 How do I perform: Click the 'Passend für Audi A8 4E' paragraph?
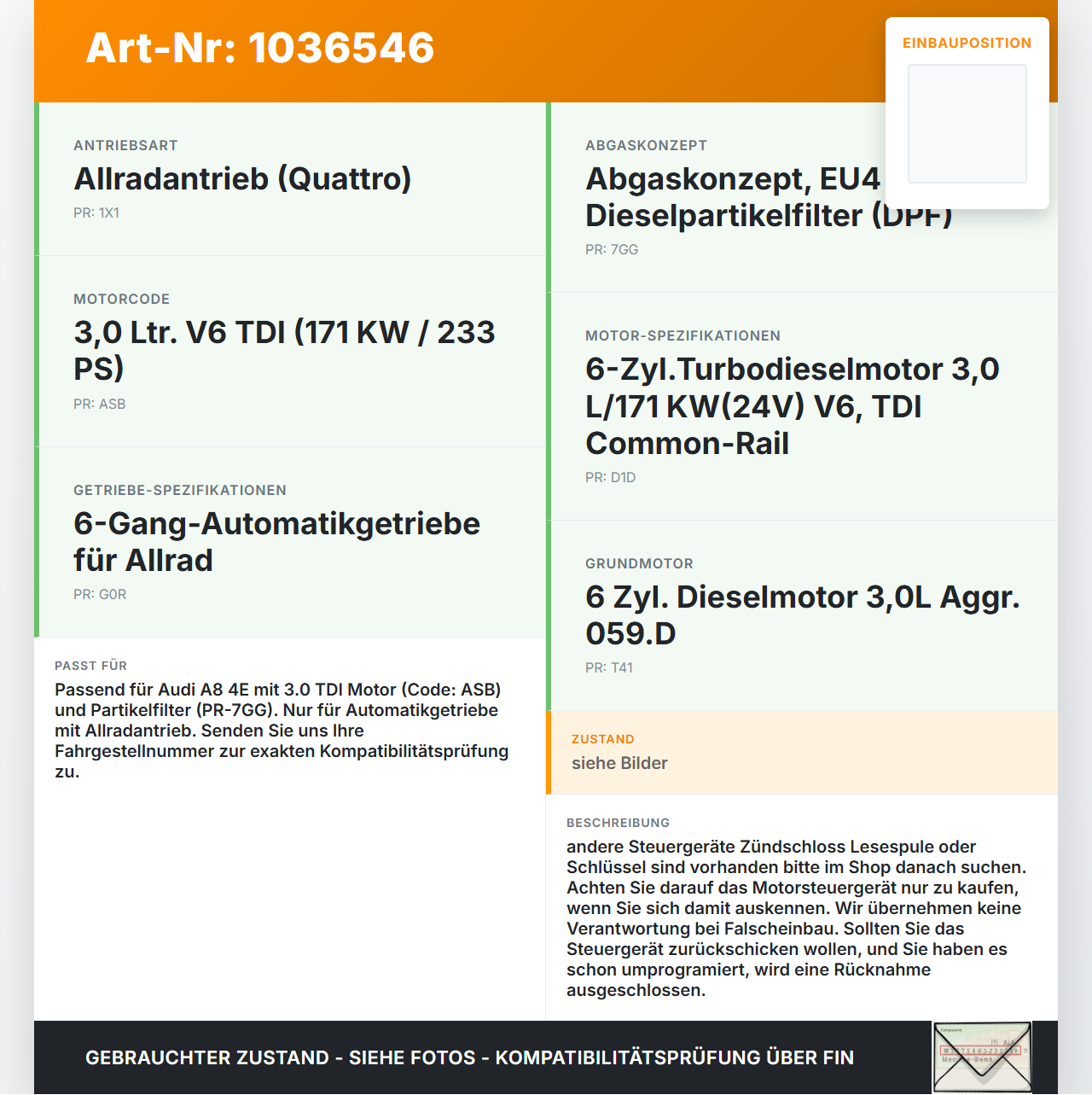[x=282, y=731]
